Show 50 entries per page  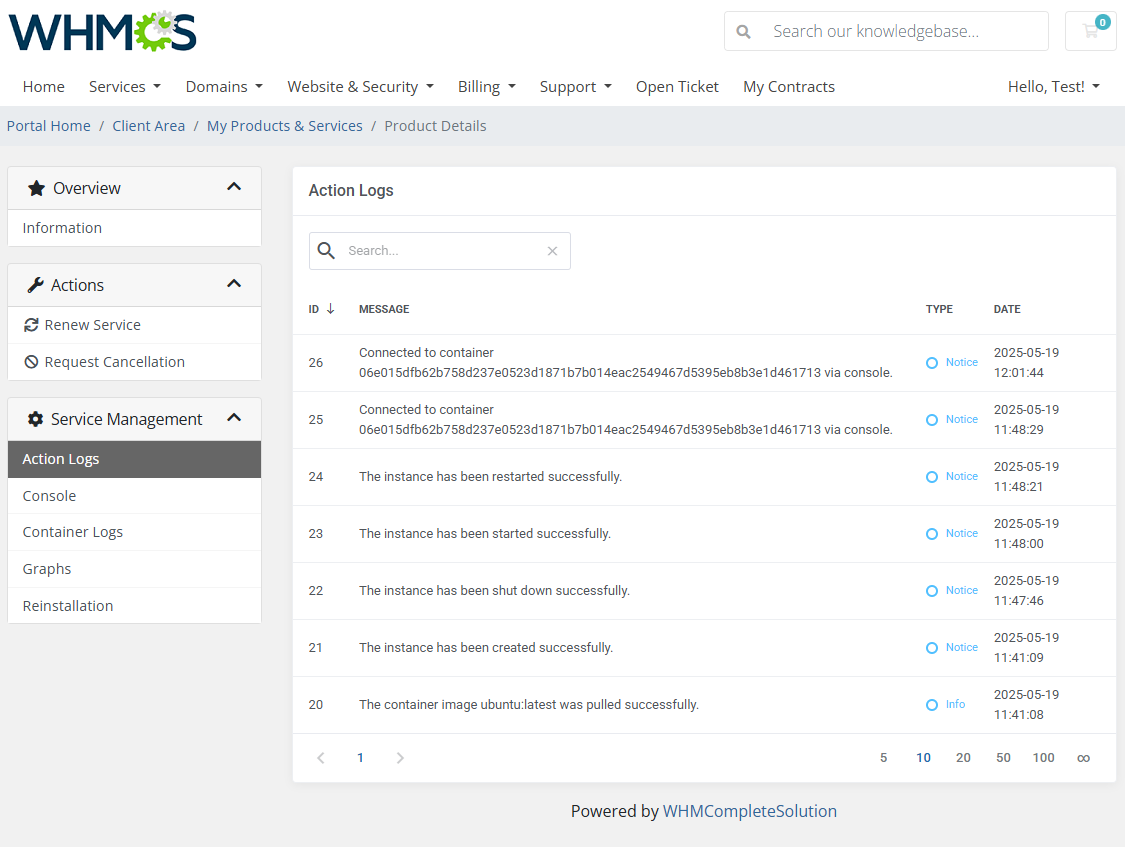(x=1003, y=758)
